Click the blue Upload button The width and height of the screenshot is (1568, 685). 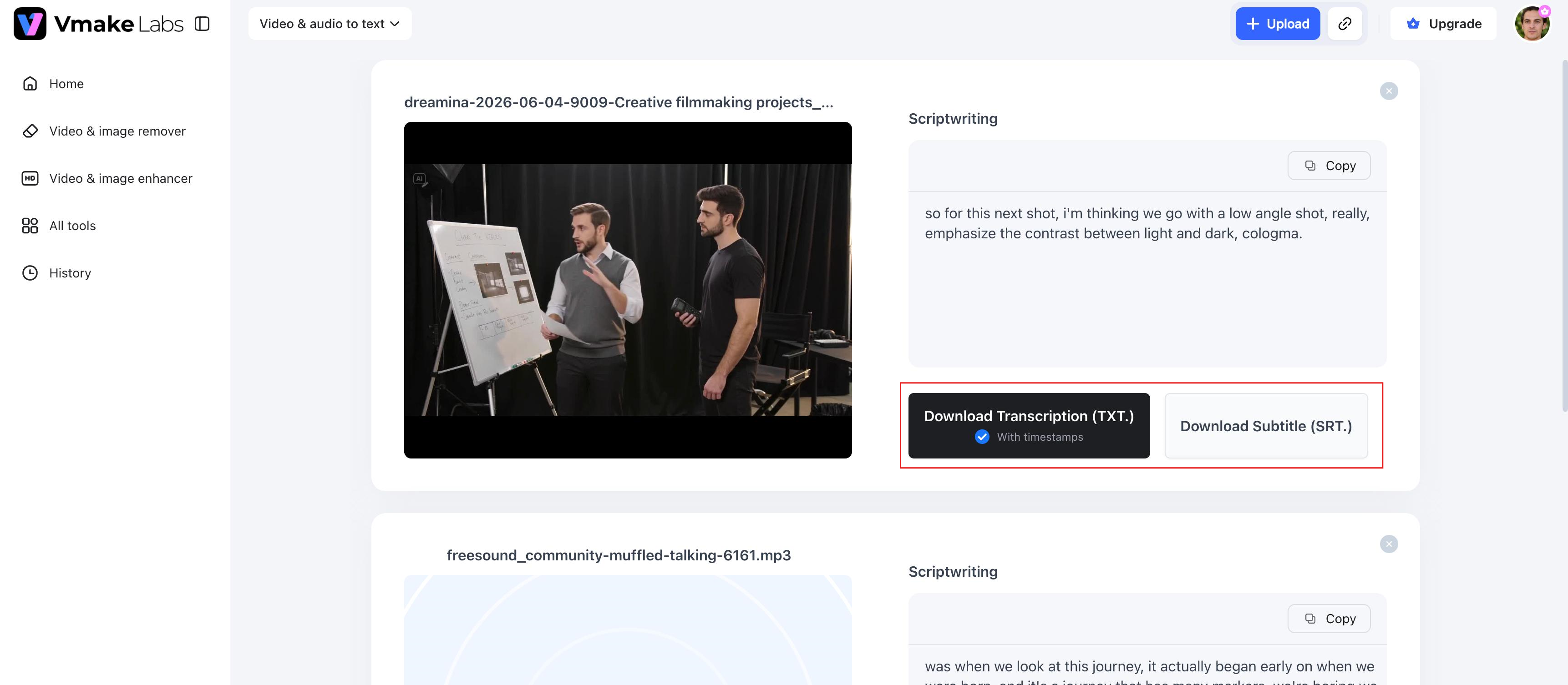(x=1277, y=24)
